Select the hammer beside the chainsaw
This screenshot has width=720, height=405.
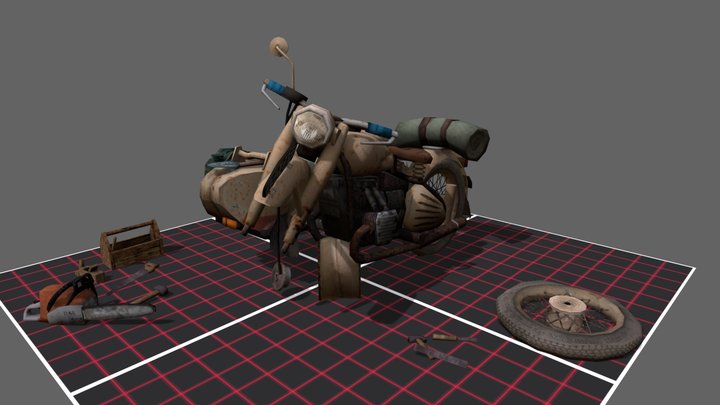[150, 294]
